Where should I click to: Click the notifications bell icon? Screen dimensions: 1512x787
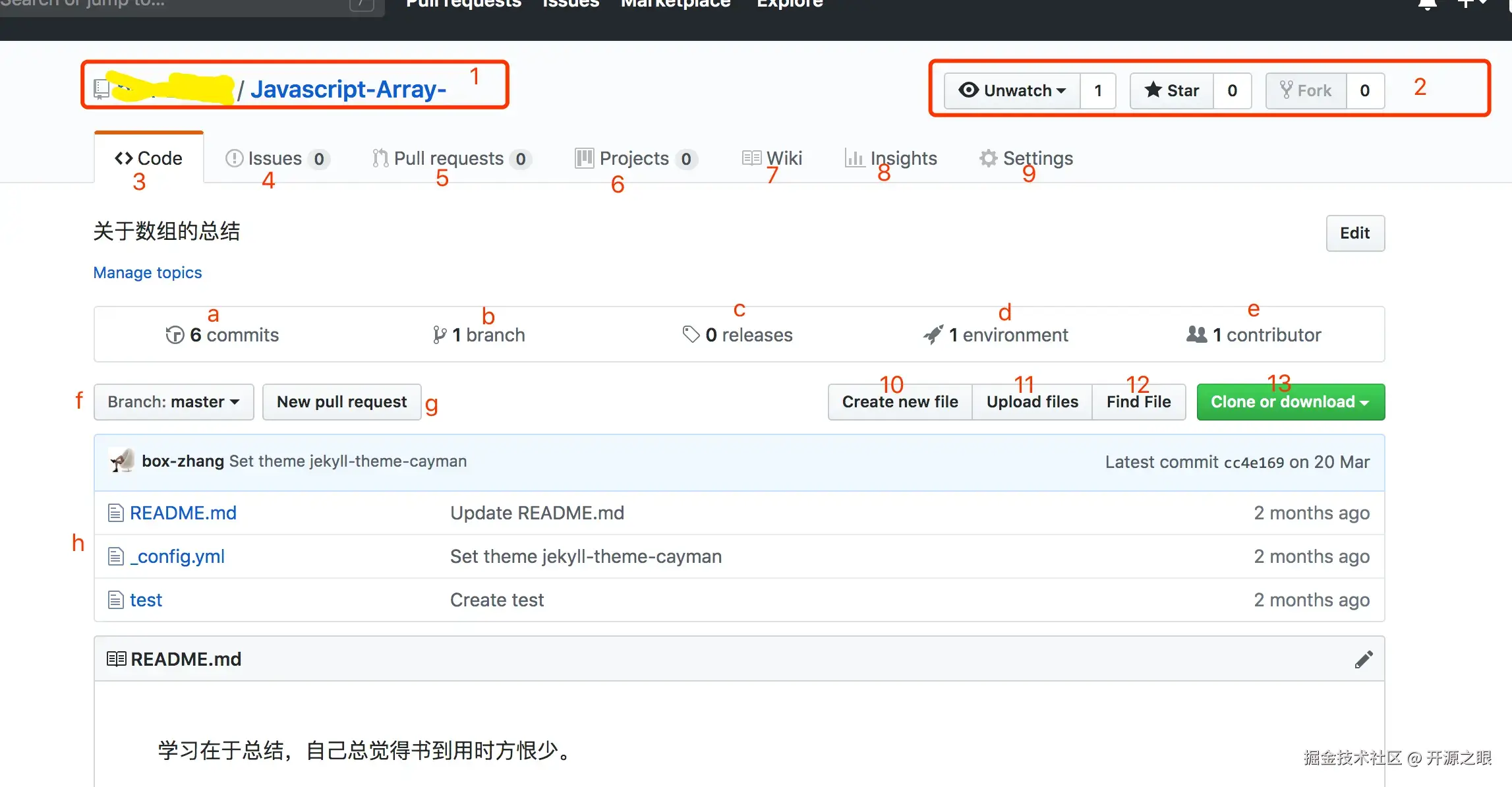point(1427,5)
